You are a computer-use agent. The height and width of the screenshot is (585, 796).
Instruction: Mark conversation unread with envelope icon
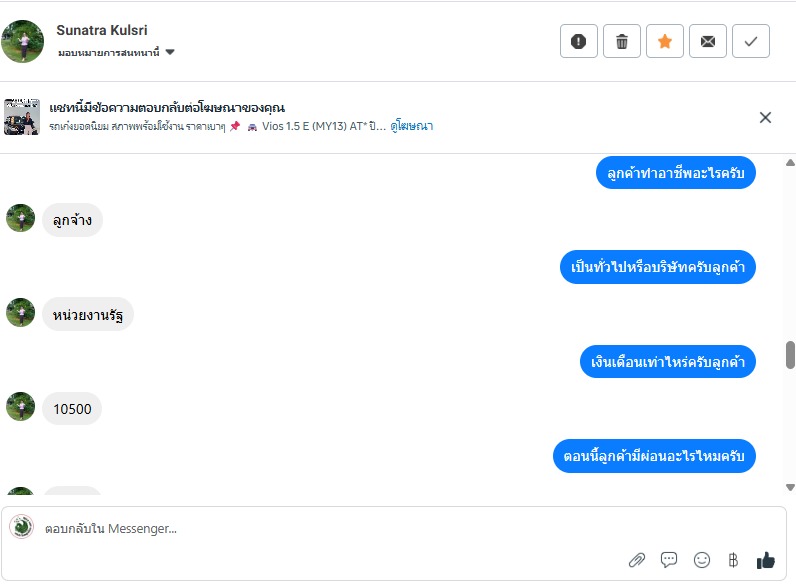pos(708,41)
